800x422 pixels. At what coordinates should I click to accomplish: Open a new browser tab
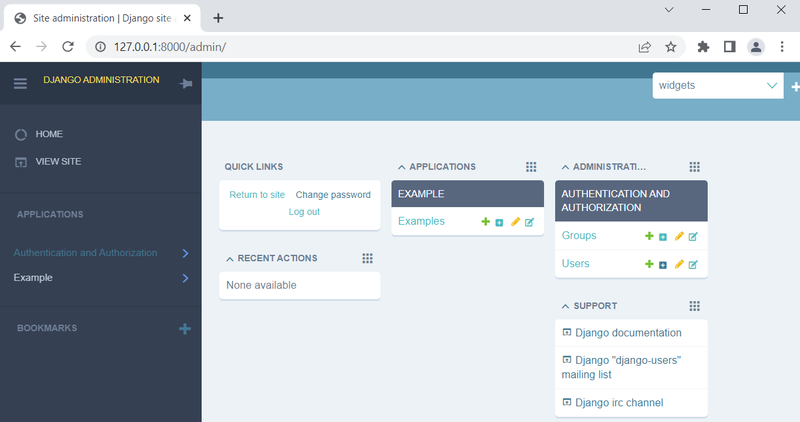click(218, 18)
